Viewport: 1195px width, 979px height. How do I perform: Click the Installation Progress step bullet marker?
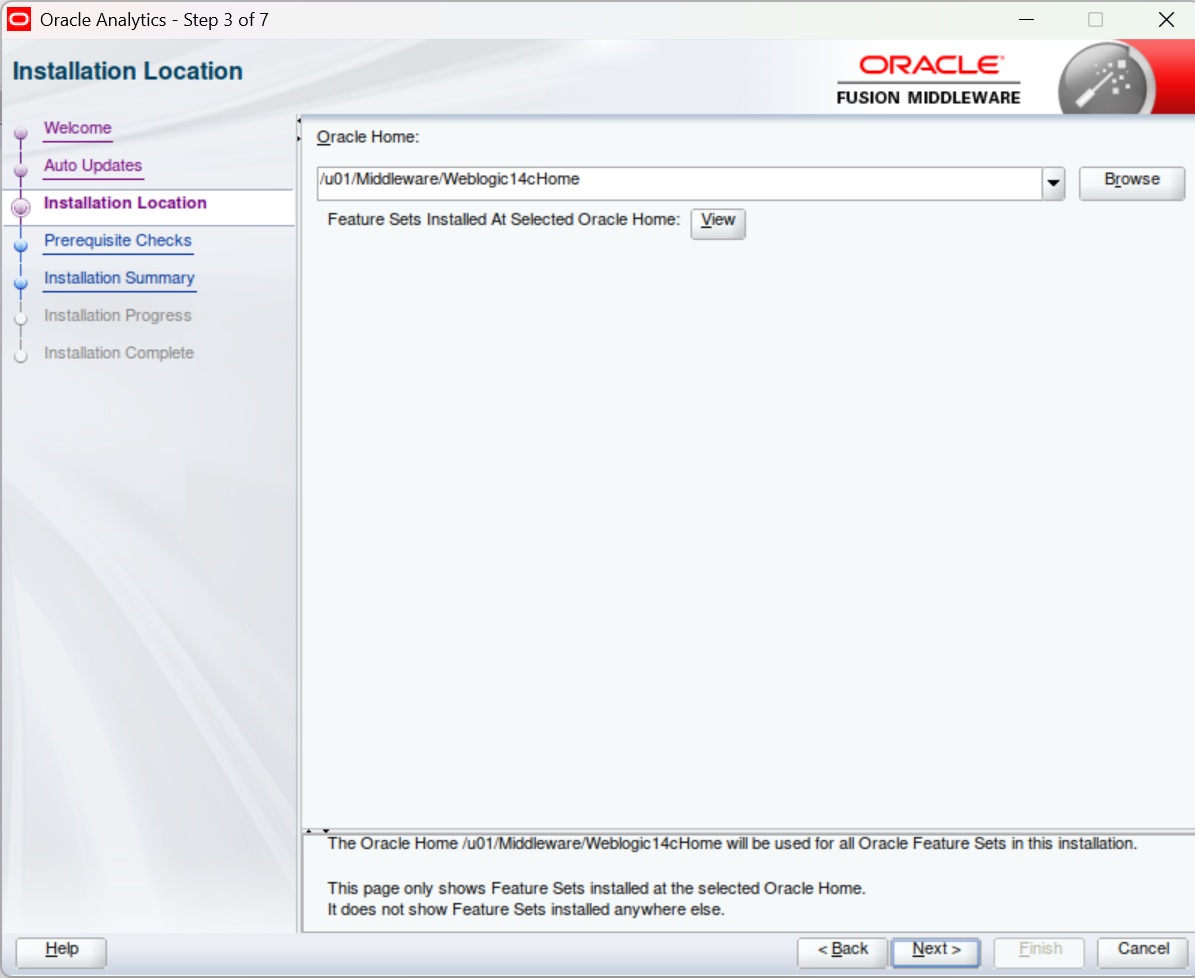pyautogui.click(x=21, y=318)
